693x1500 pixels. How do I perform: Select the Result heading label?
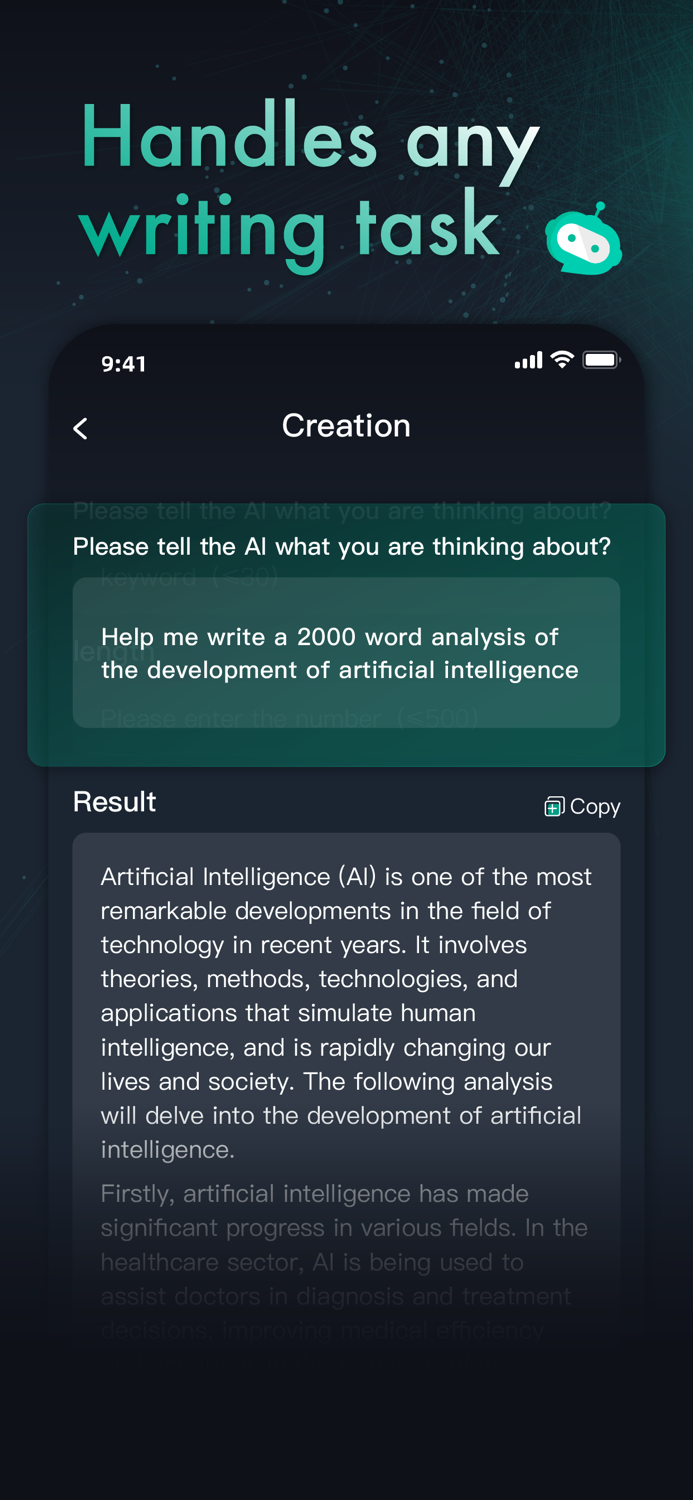pyautogui.click(x=114, y=801)
